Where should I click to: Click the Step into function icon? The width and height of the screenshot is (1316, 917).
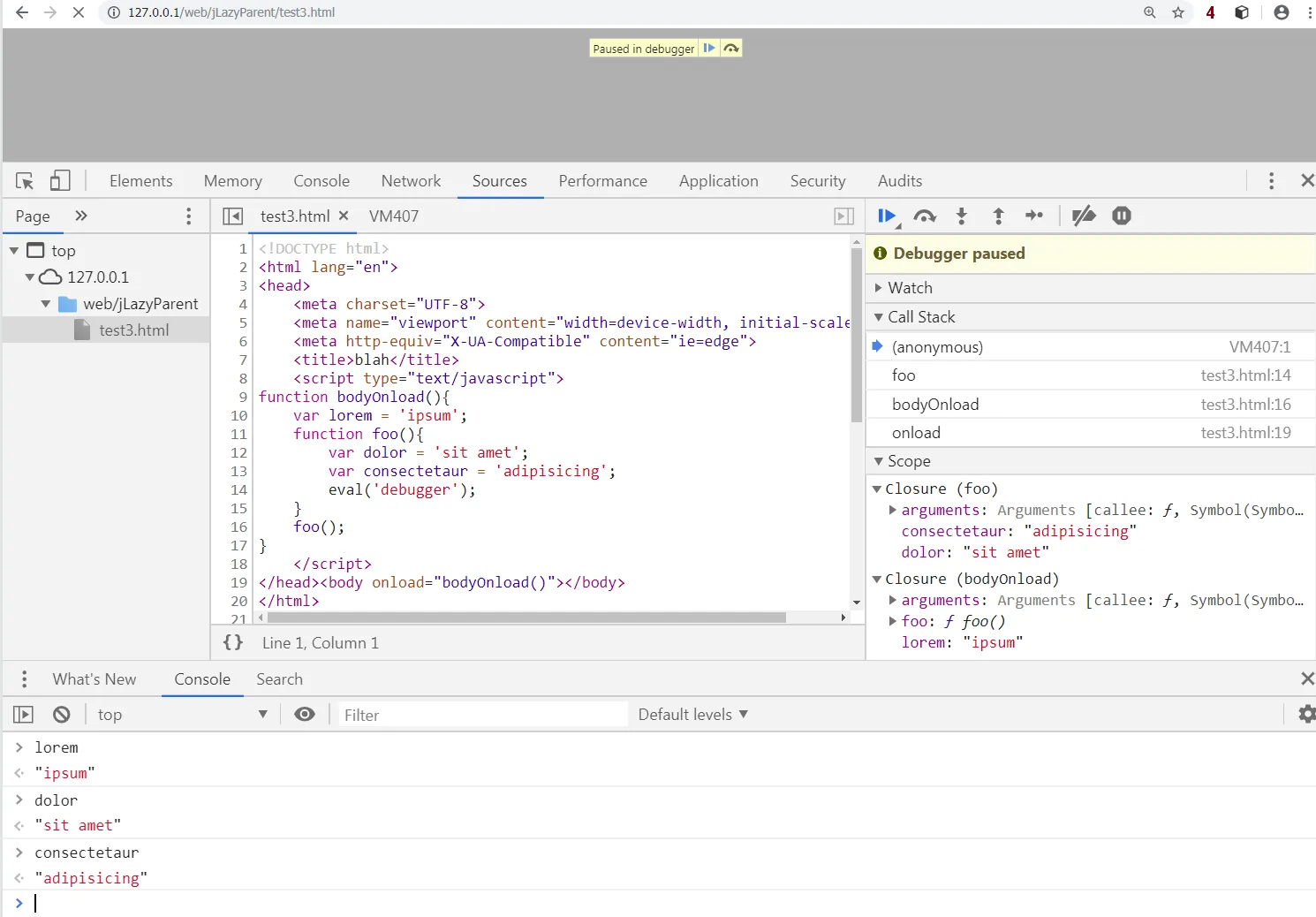coord(962,216)
